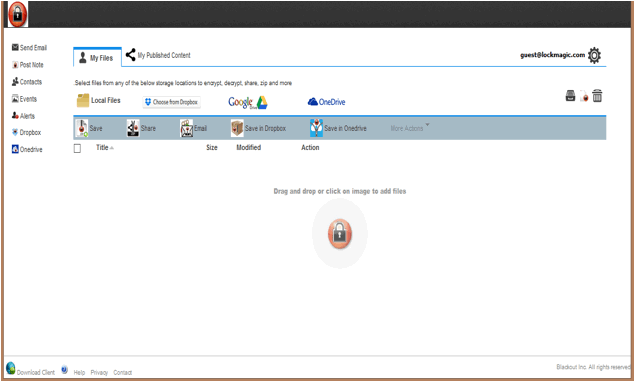Image resolution: width=635 pixels, height=382 pixels.
Task: Click the printer icon near trash can
Action: coord(570,96)
